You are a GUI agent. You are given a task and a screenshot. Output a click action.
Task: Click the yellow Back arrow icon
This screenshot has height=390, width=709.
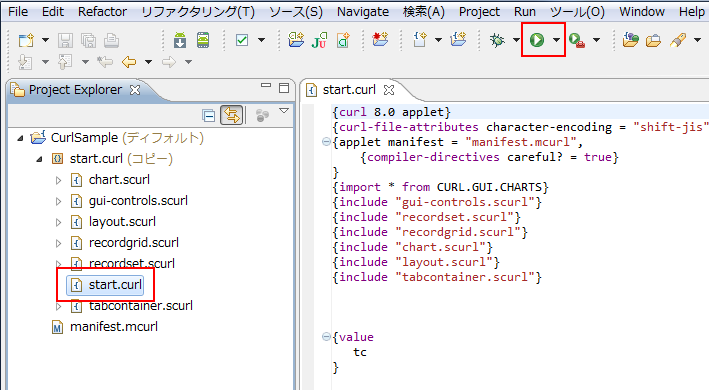[129, 62]
